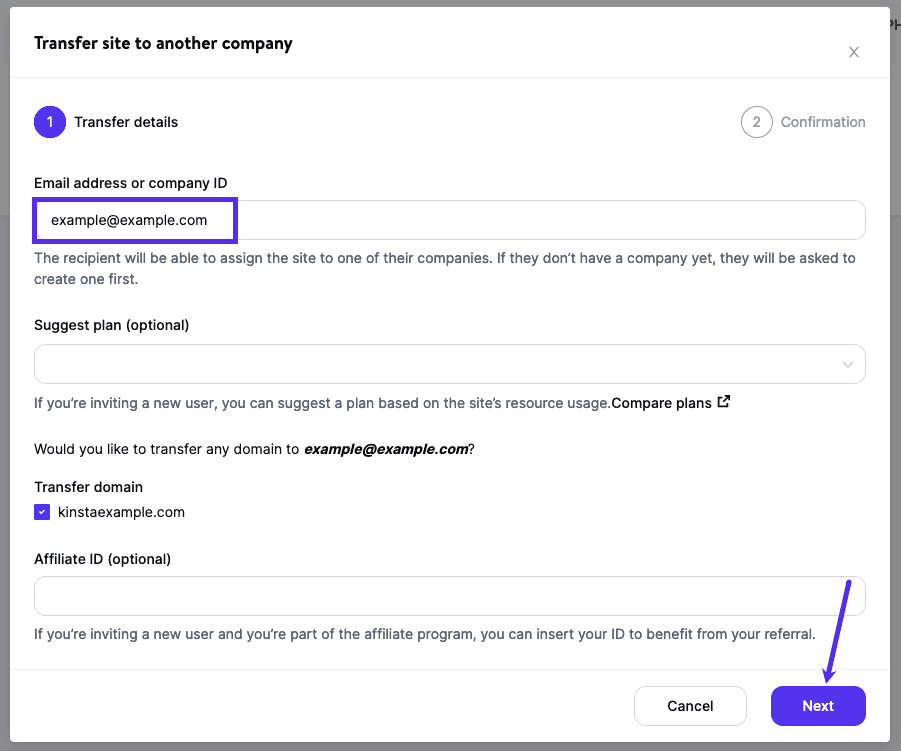Viewport: 901px width, 751px height.
Task: Cancel the site transfer
Action: click(690, 706)
